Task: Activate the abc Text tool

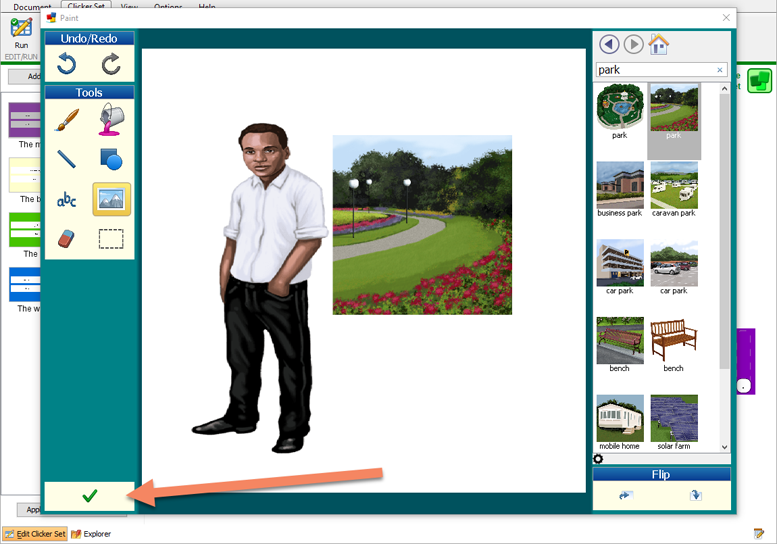Action: (67, 200)
